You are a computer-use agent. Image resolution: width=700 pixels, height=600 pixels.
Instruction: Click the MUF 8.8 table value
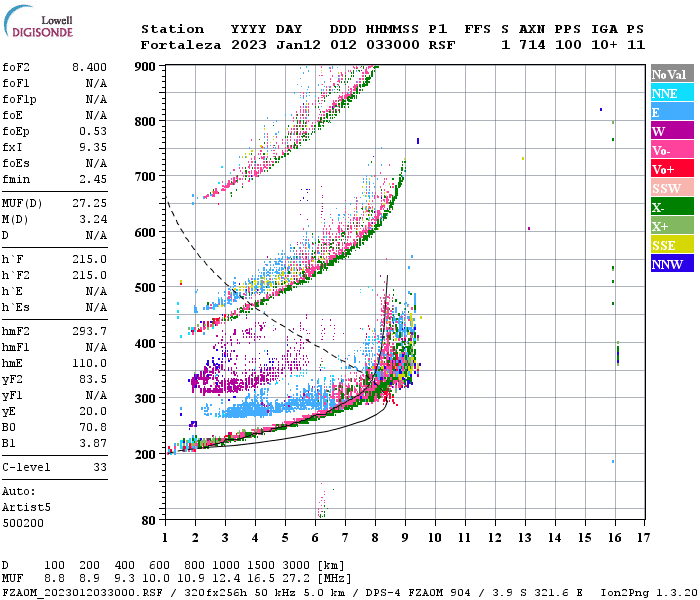54,579
